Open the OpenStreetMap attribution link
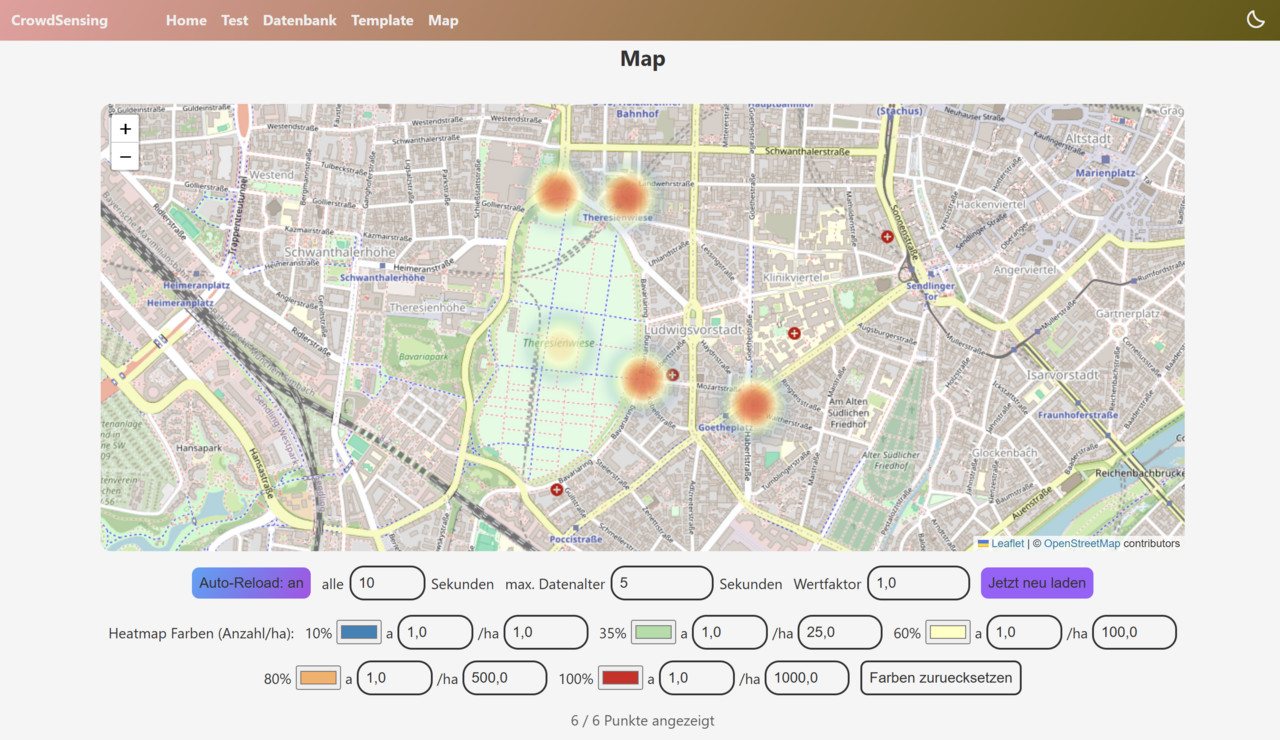The width and height of the screenshot is (1280, 740). pos(1082,543)
